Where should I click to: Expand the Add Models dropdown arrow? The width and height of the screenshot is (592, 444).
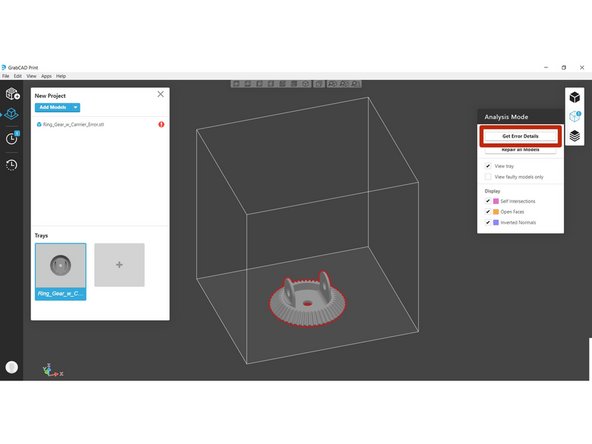pos(76,107)
